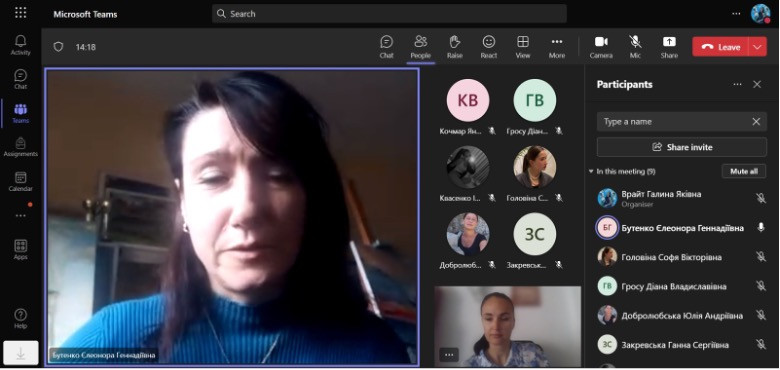This screenshot has width=780, height=370.
Task: Open Calendar in the left sidebar
Action: 20,182
